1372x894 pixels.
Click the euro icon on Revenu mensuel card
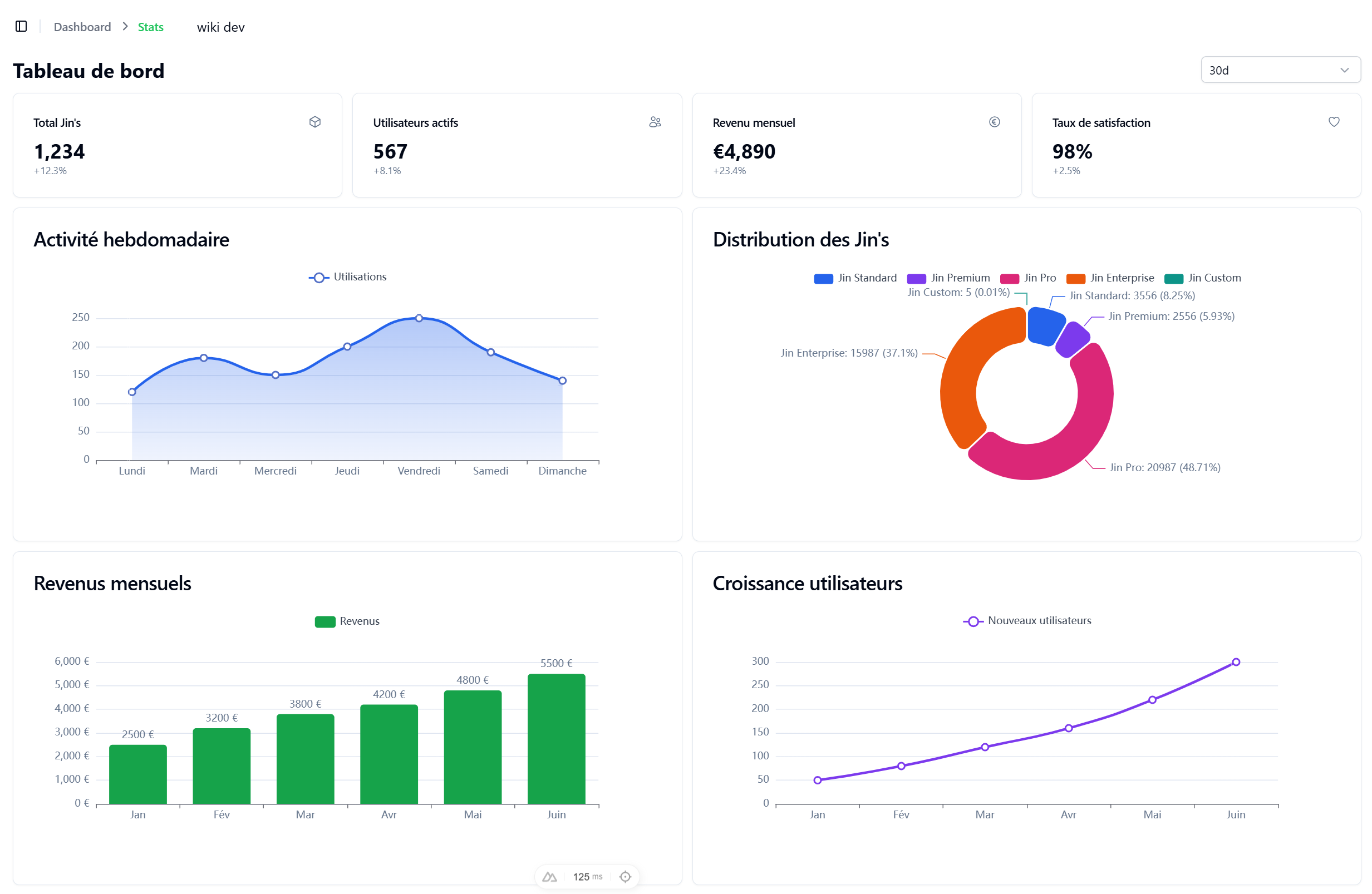[x=994, y=121]
